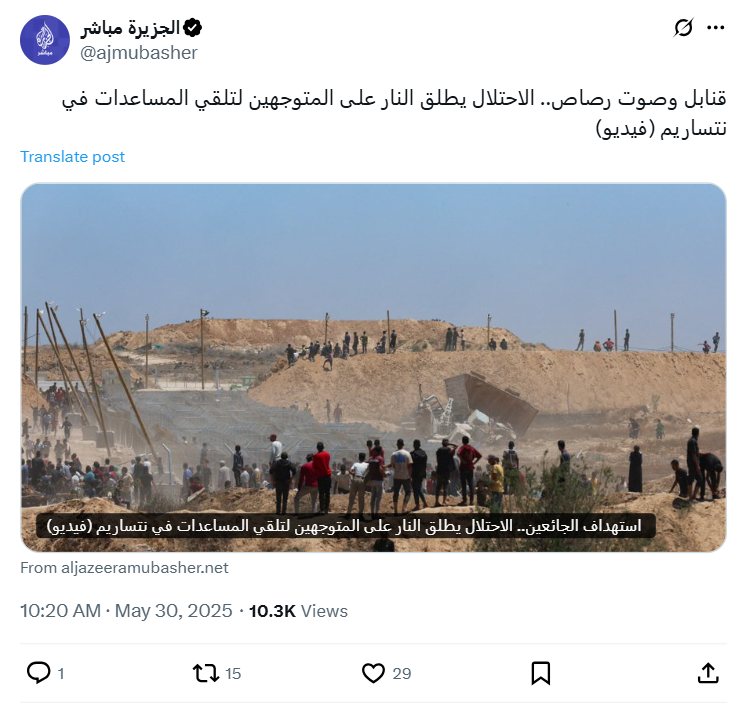Like the post with heart icon
The width and height of the screenshot is (747, 703).
tap(373, 673)
